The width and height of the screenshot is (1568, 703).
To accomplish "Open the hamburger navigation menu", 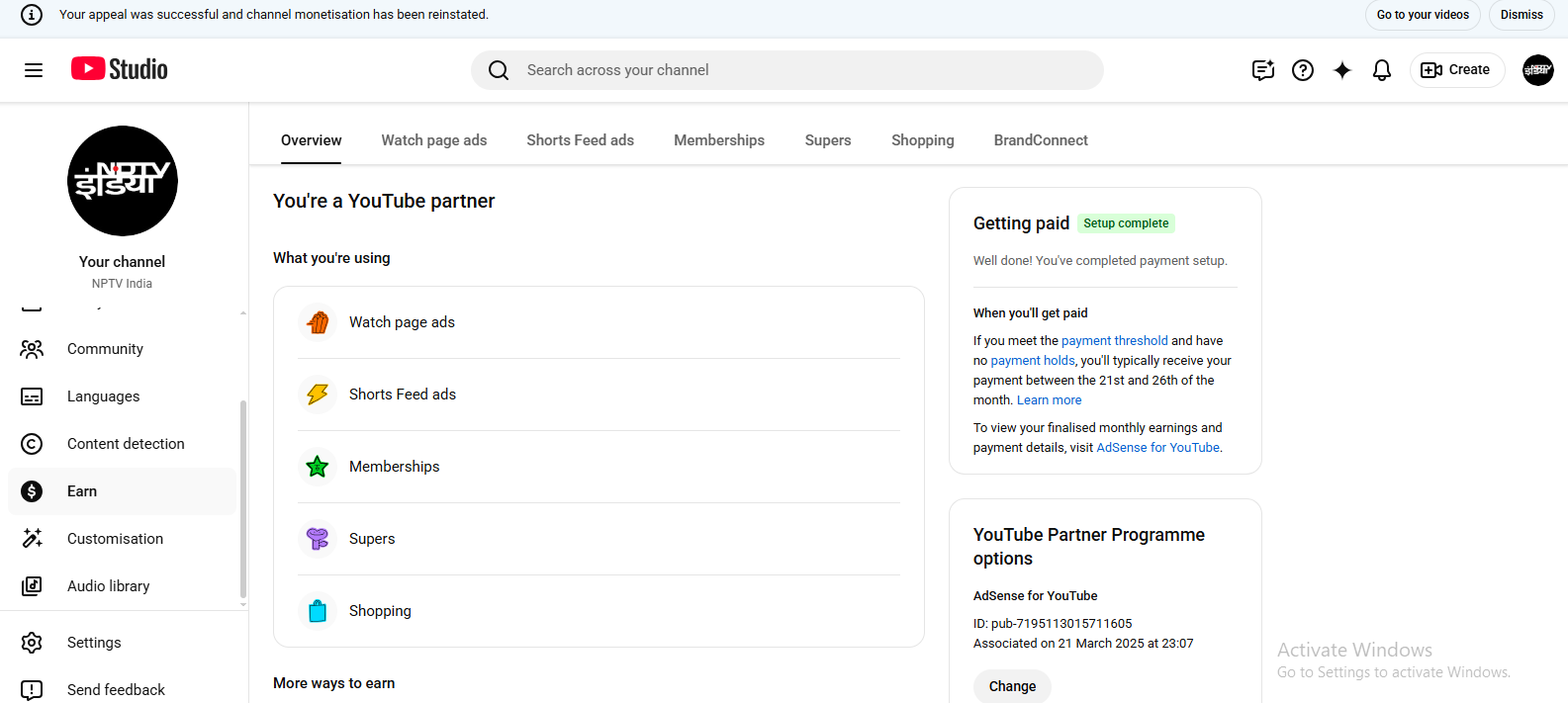I will pyautogui.click(x=34, y=70).
